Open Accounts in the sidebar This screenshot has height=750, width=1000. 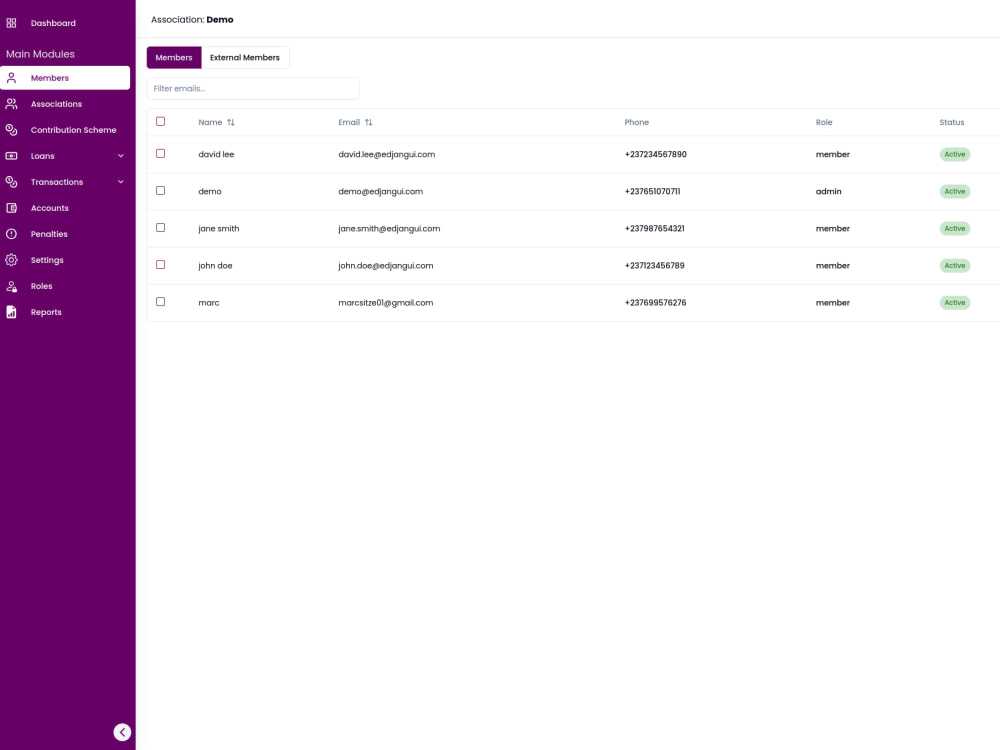click(x=50, y=208)
